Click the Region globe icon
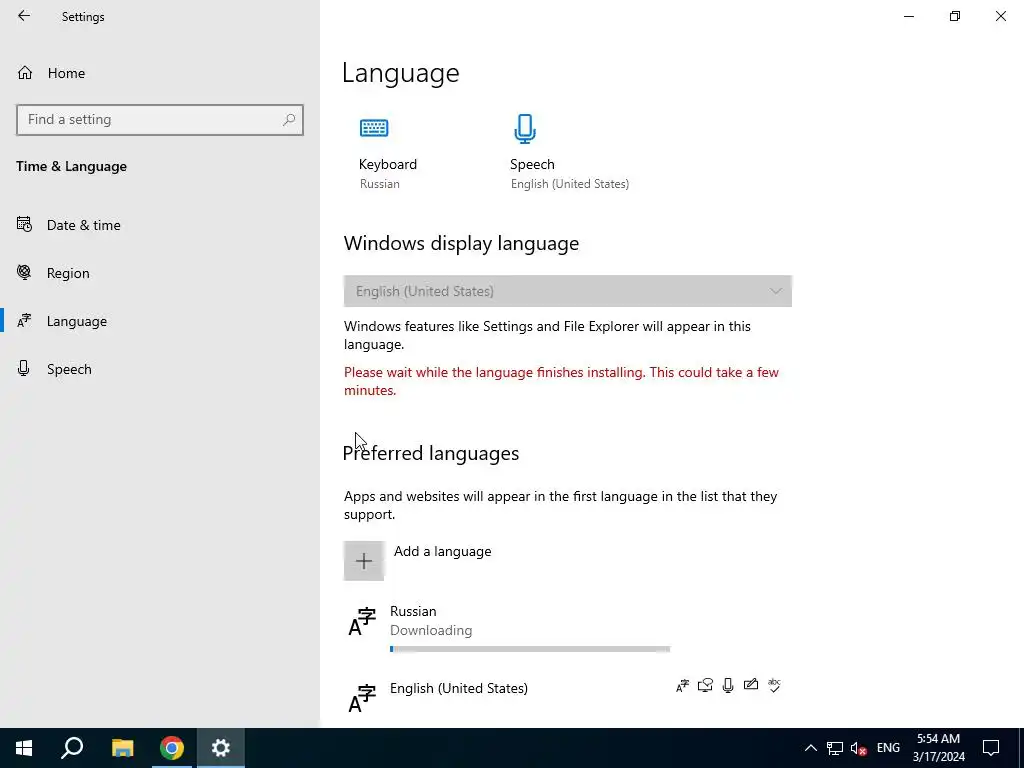 coord(24,272)
